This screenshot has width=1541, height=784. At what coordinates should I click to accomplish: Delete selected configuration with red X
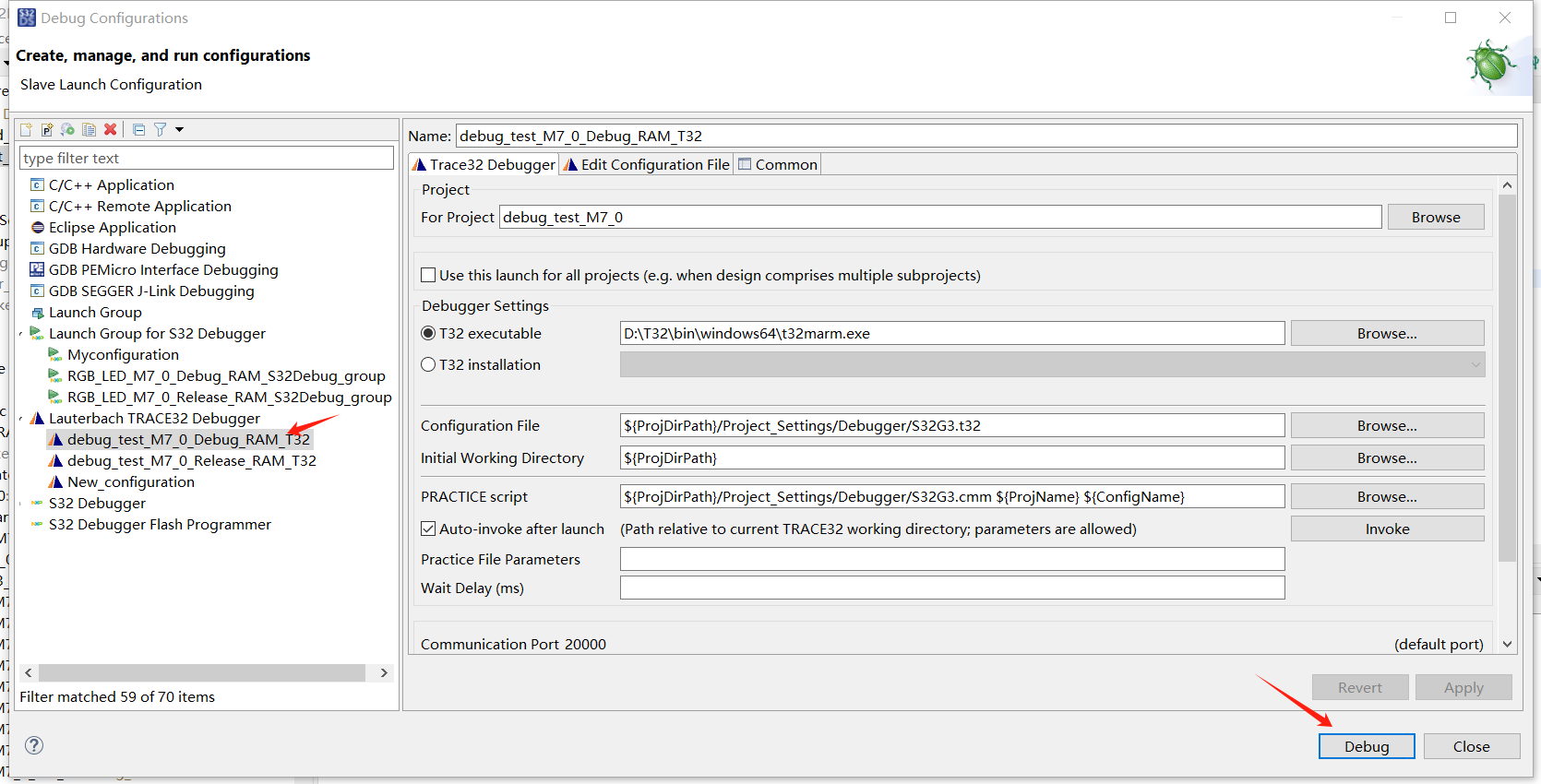pyautogui.click(x=111, y=129)
